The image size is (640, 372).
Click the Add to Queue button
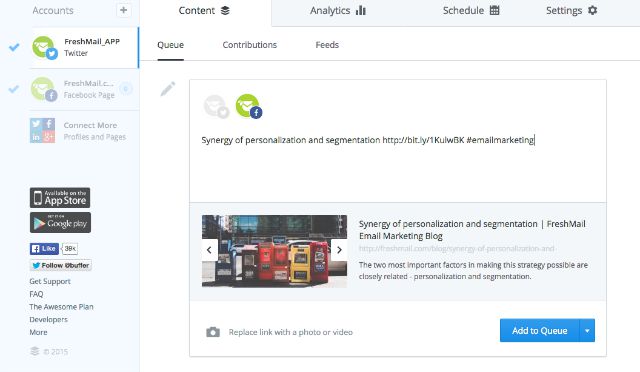(x=540, y=330)
